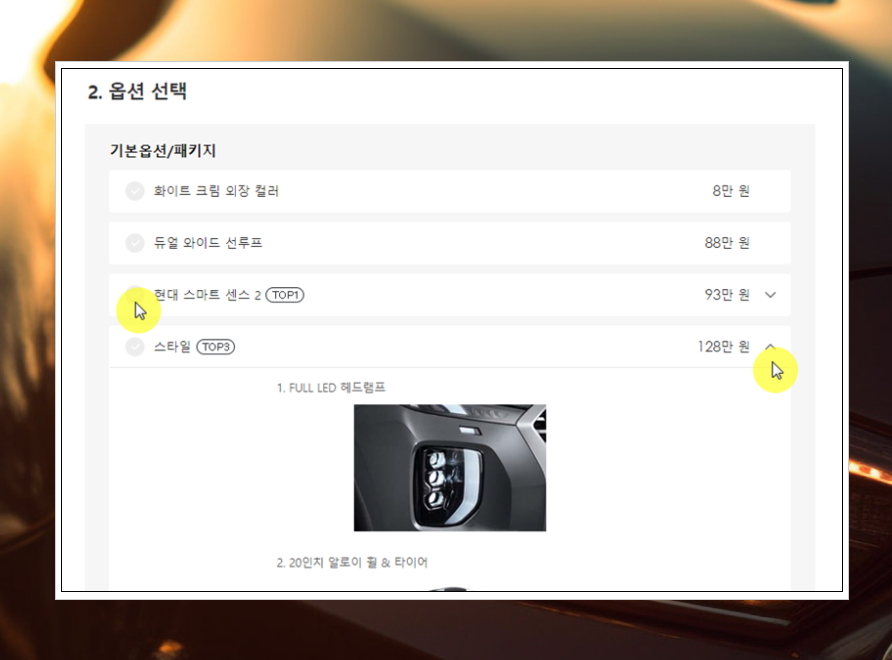Check the 듀얼 와이드 선루프 option
Image resolution: width=892 pixels, height=660 pixels.
135,243
